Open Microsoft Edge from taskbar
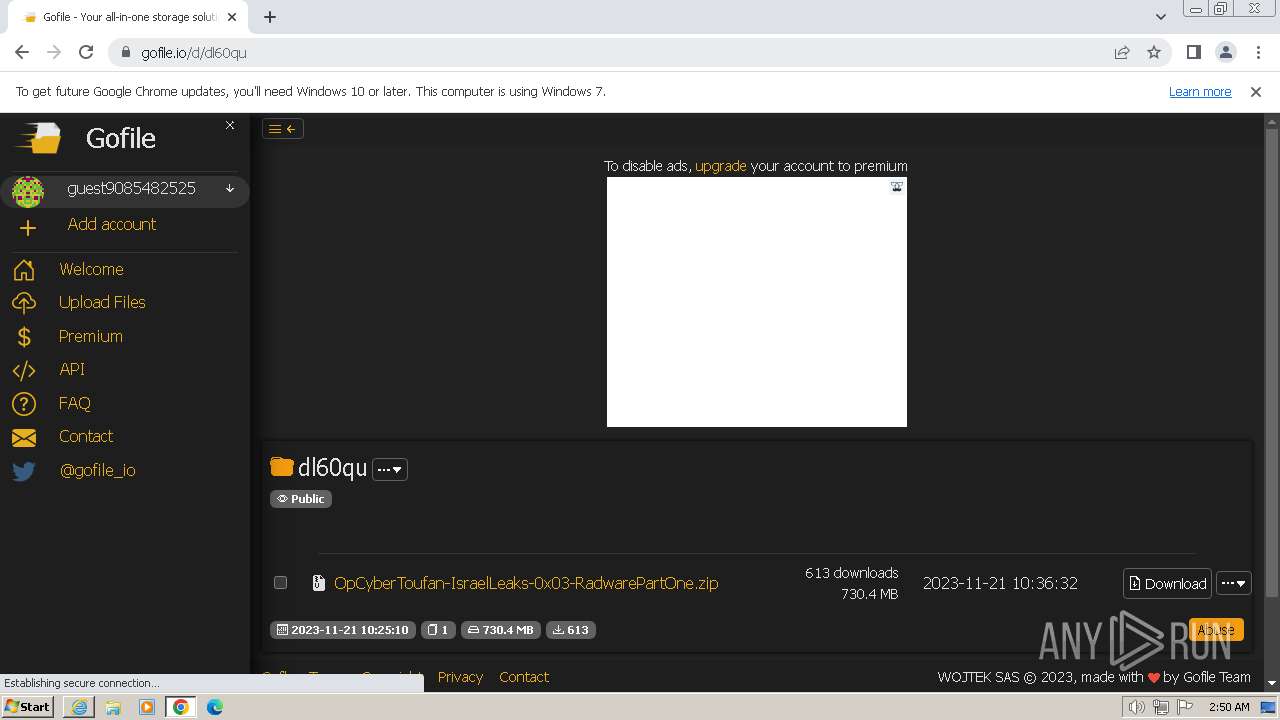Screen dimensions: 1280x720 pyautogui.click(x=215, y=706)
